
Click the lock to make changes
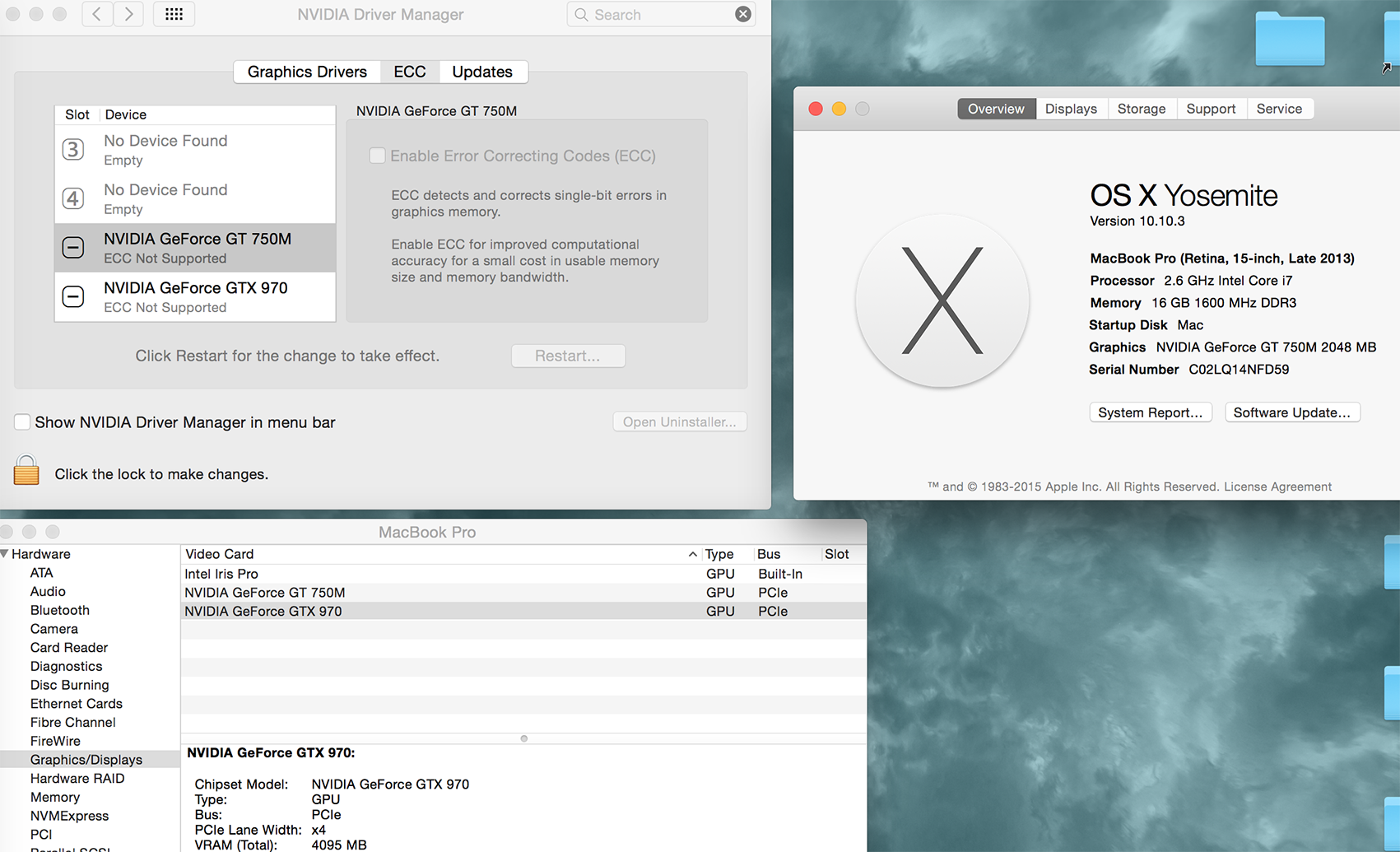pyautogui.click(x=26, y=471)
